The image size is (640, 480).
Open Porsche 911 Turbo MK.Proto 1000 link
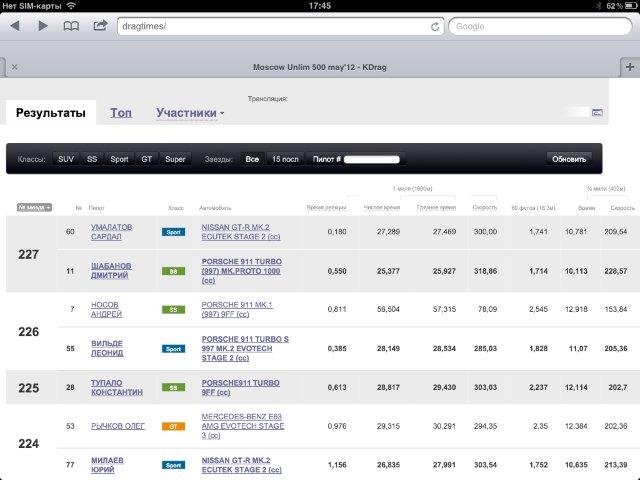pyautogui.click(x=242, y=271)
